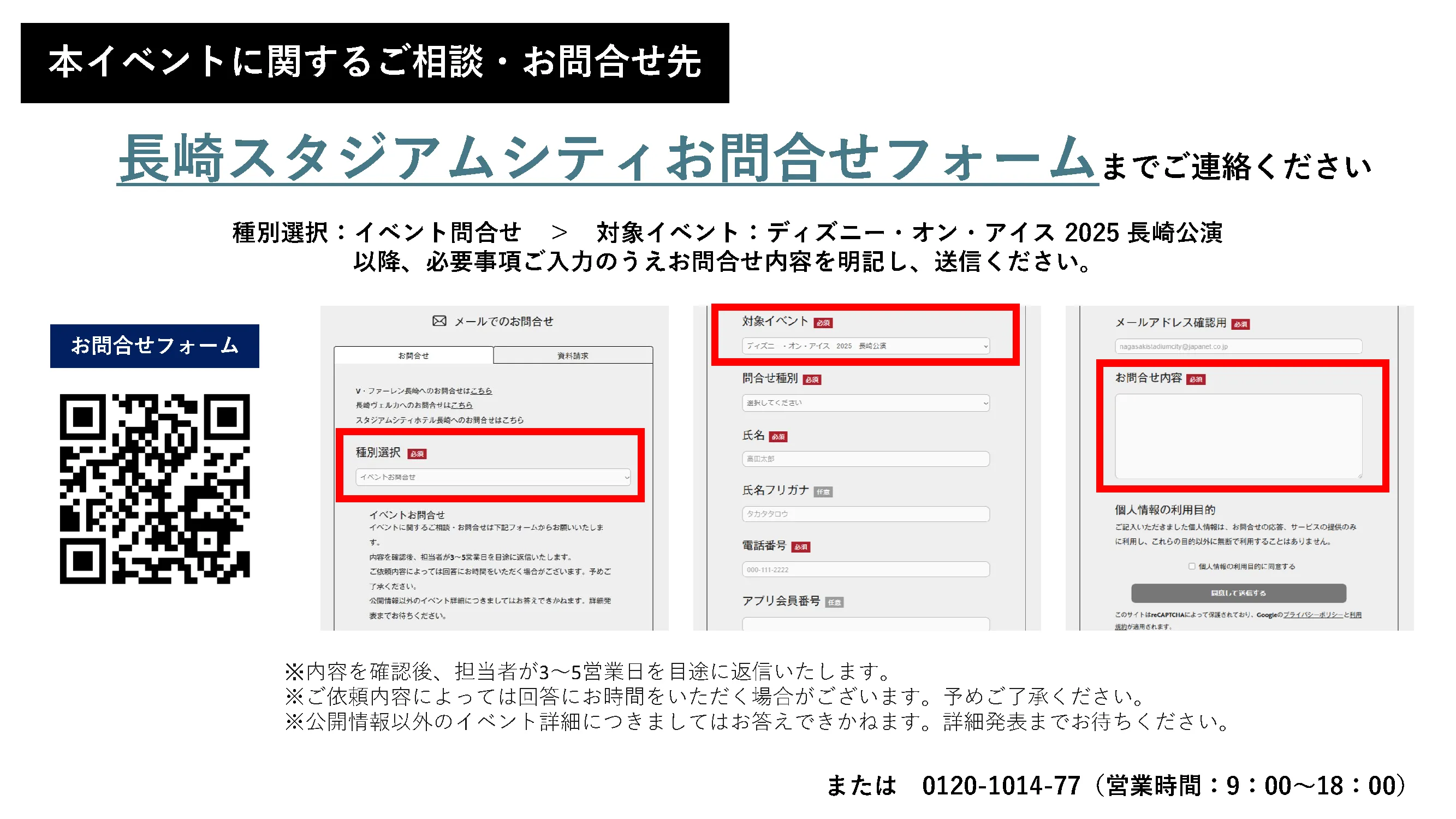Open the 対象イベント dropdown

[x=865, y=346]
